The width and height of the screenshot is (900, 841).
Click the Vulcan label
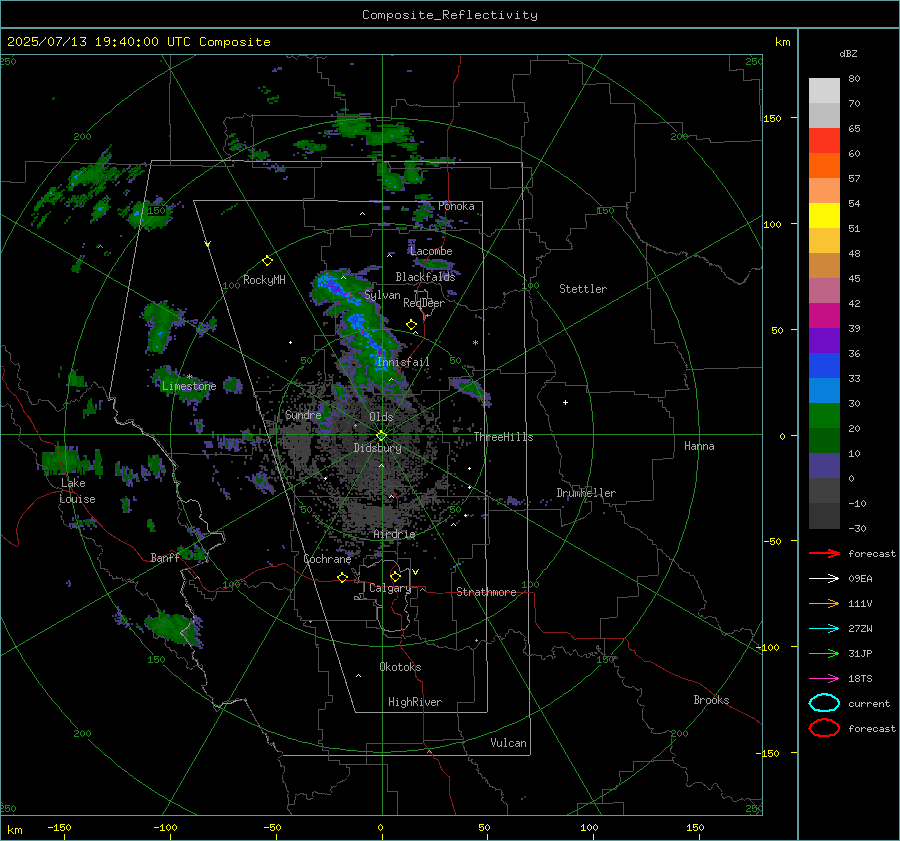[509, 743]
